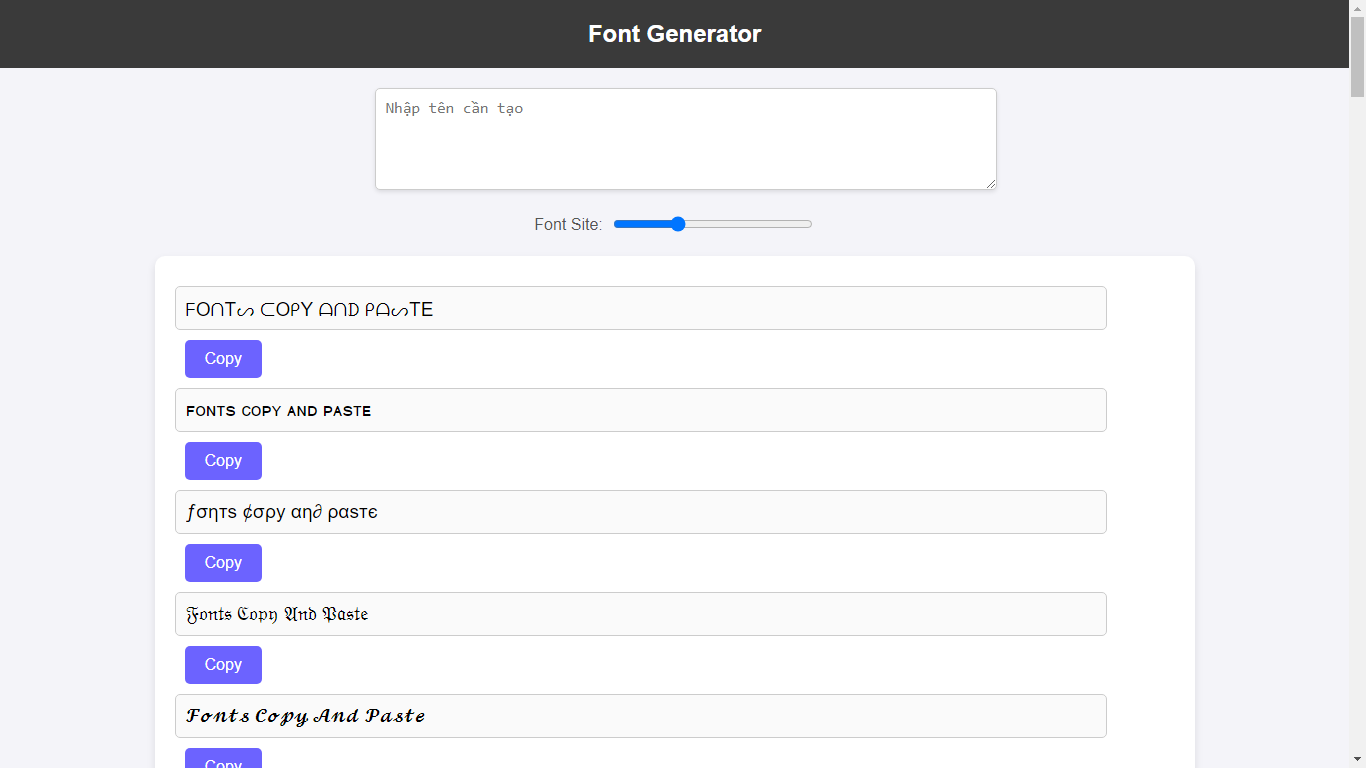Screen dimensions: 1366x768
Task: Copy the Gothic blackletter font text
Action: pos(223,665)
